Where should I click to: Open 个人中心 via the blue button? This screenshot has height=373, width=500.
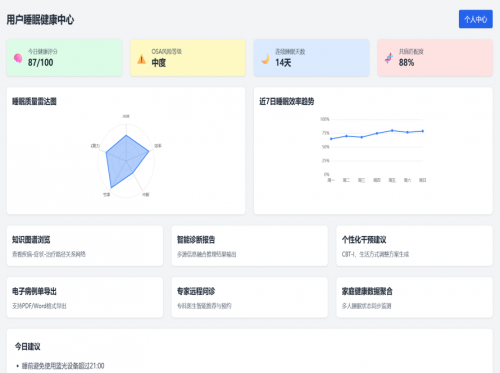[x=475, y=19]
